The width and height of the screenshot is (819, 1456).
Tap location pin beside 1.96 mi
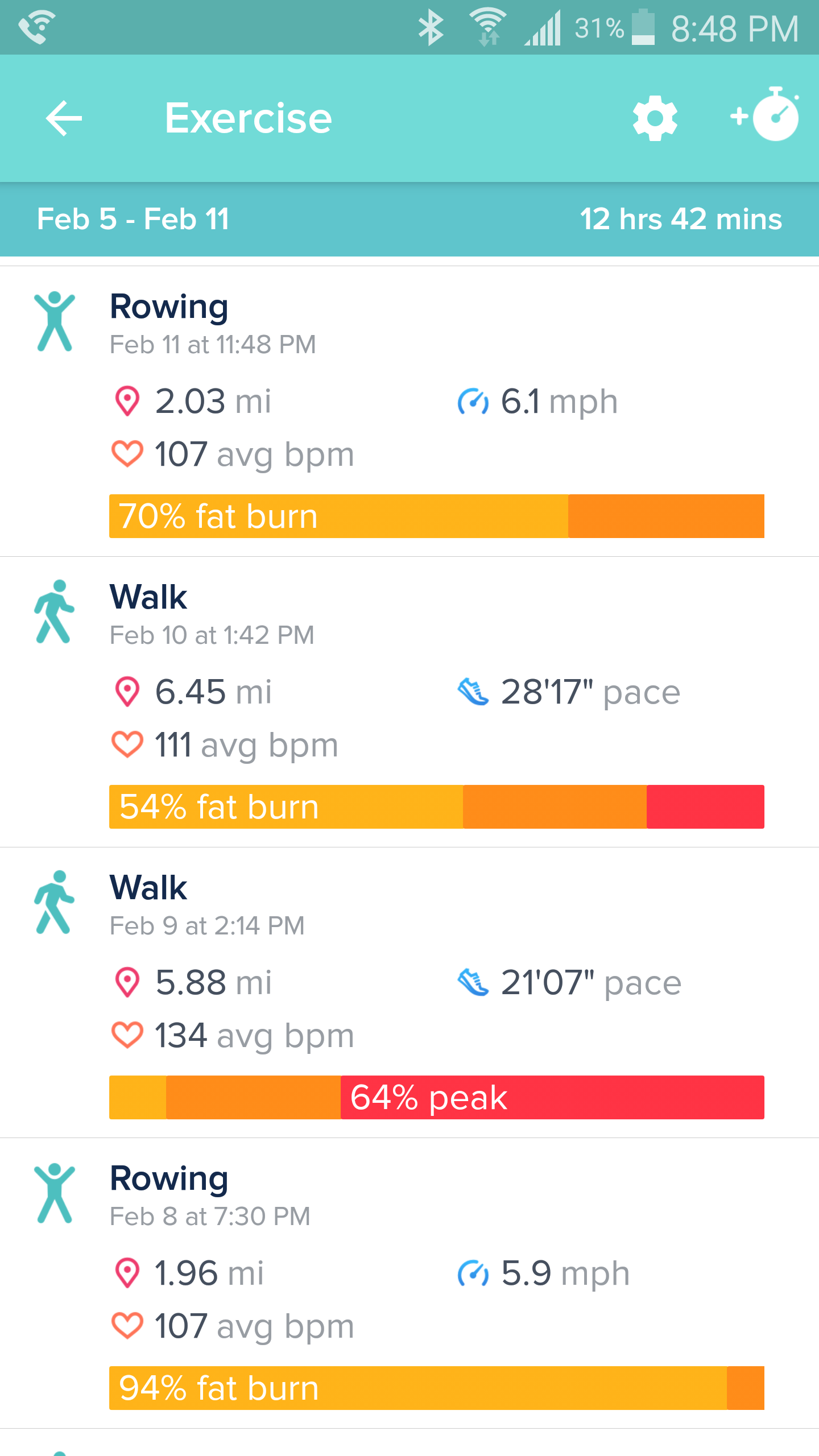[127, 1273]
